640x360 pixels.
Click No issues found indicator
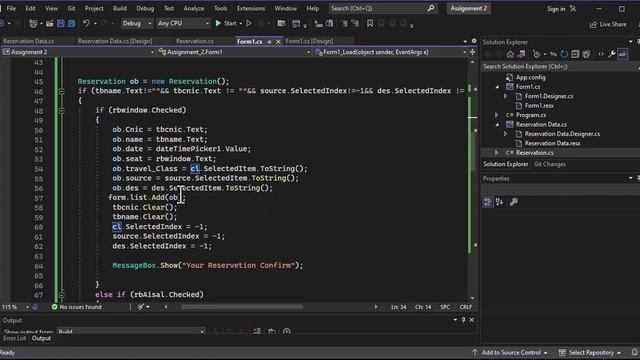76,307
